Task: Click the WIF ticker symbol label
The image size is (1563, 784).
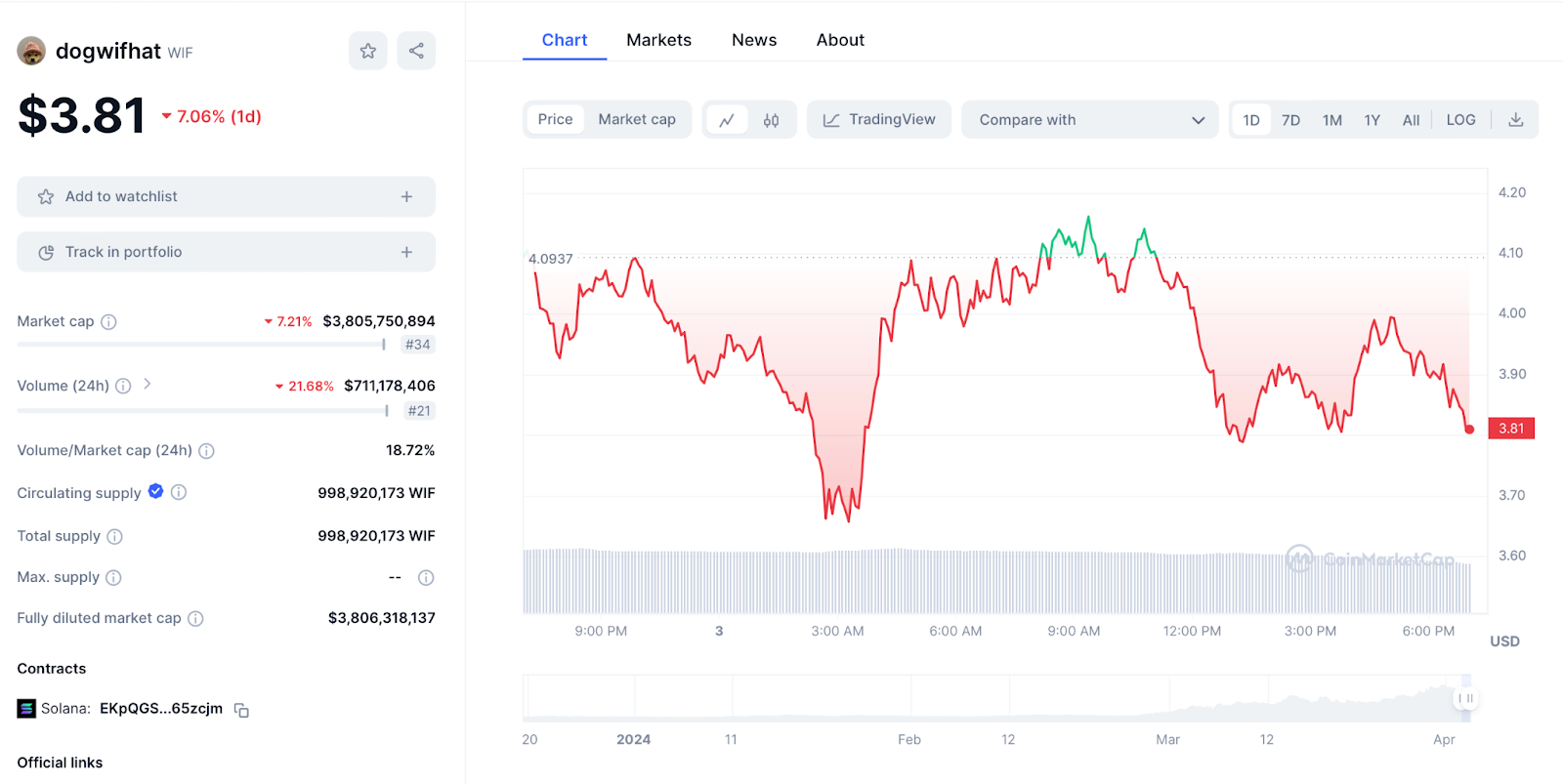Action: [180, 53]
